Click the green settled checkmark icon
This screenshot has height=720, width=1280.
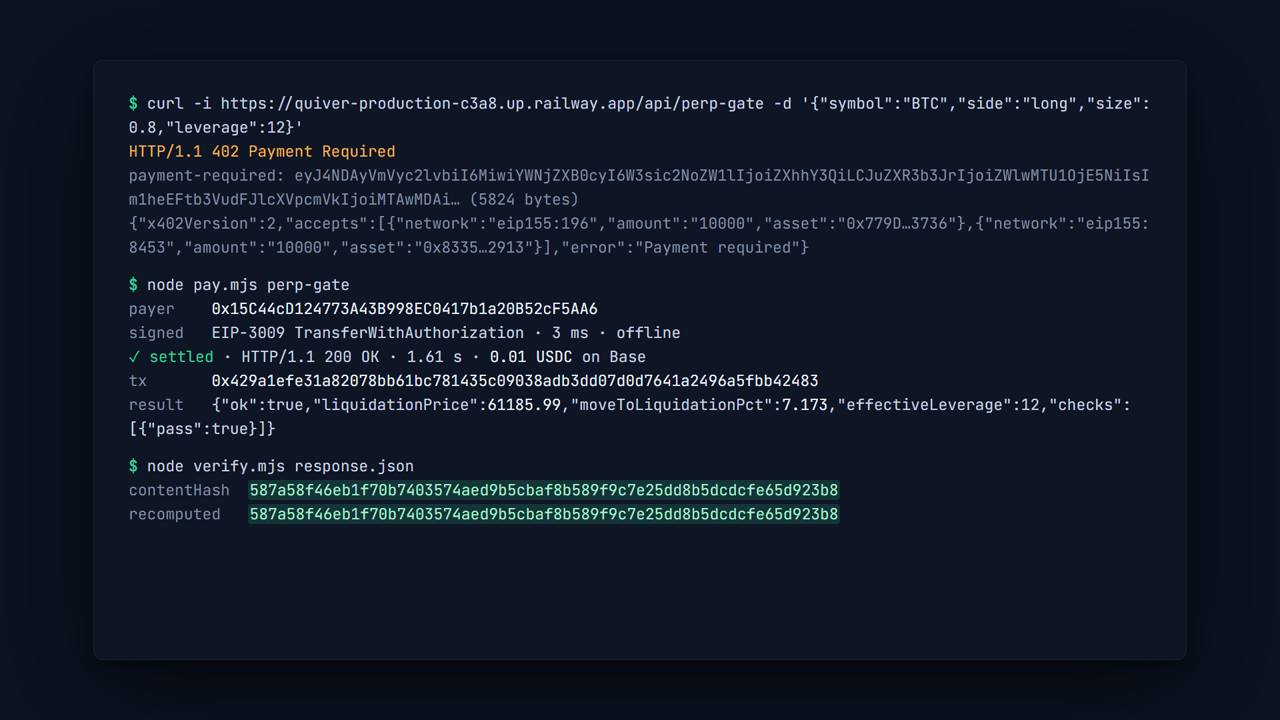coord(134,357)
